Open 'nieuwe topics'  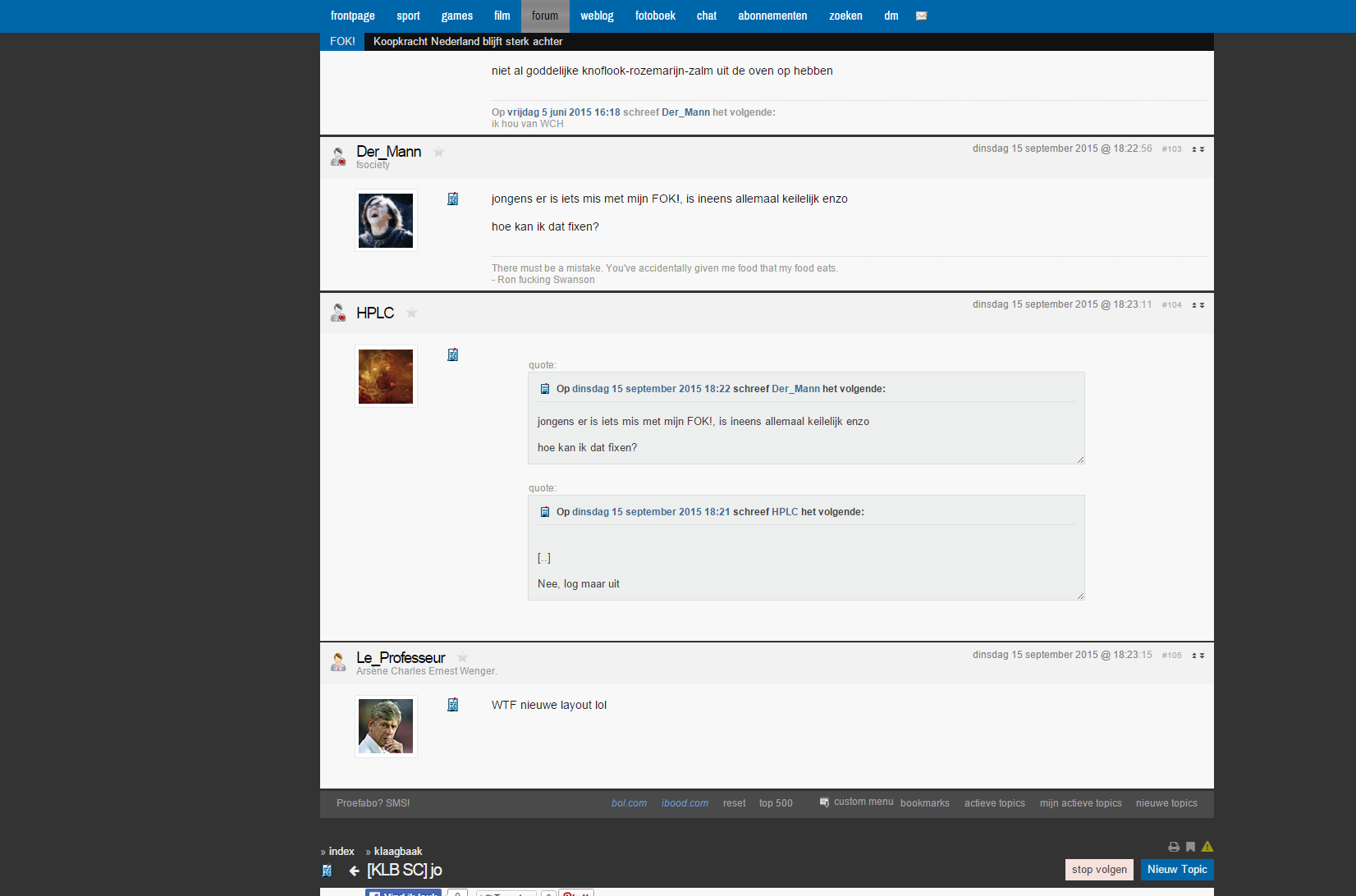pyautogui.click(x=1166, y=803)
